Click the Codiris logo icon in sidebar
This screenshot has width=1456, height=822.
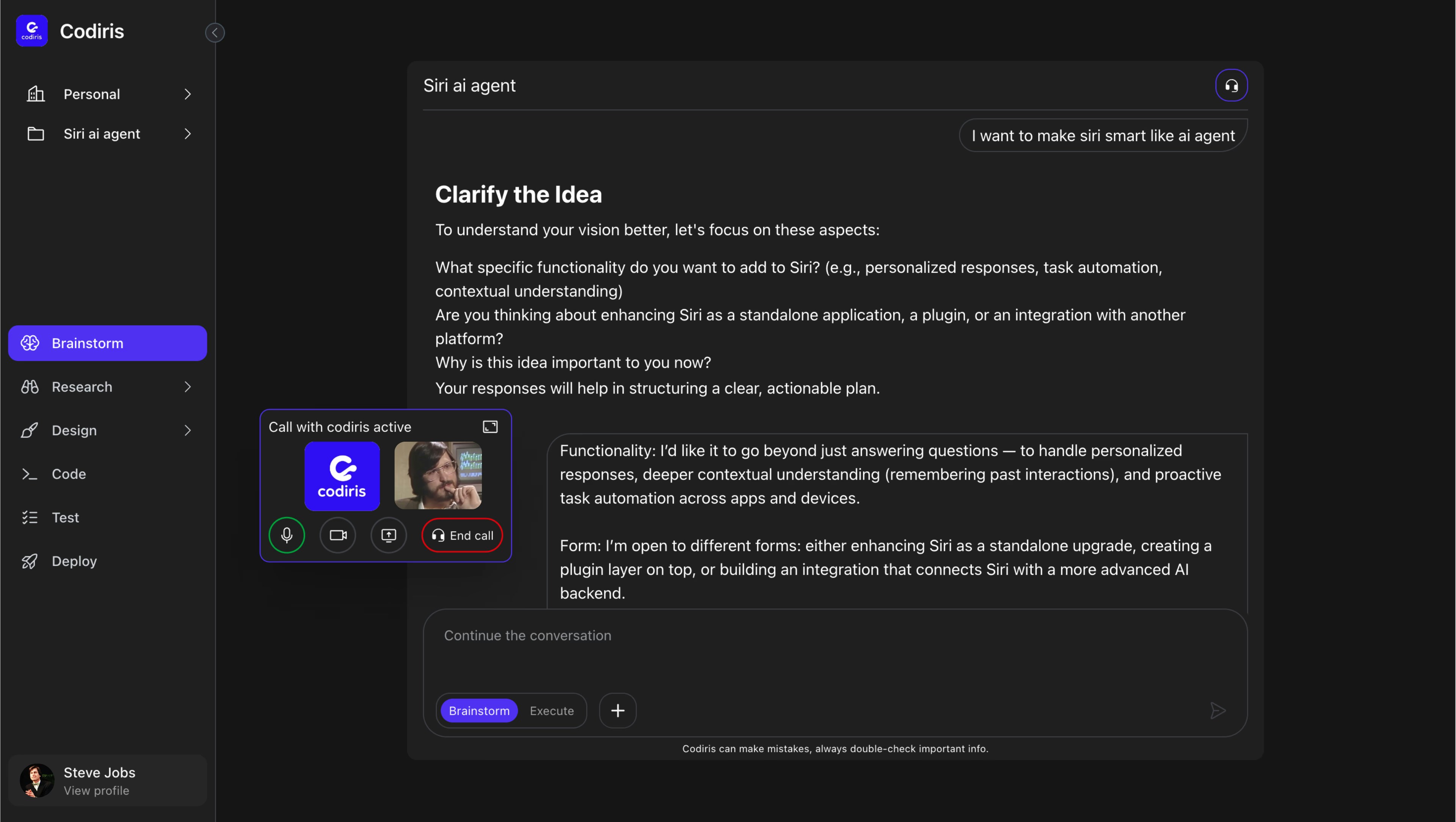click(x=31, y=31)
